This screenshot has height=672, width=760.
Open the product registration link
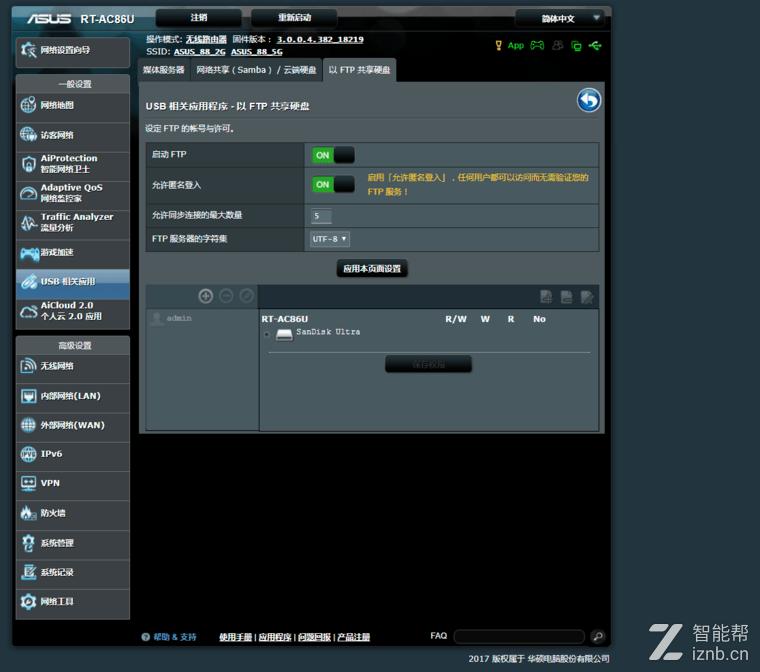[353, 637]
